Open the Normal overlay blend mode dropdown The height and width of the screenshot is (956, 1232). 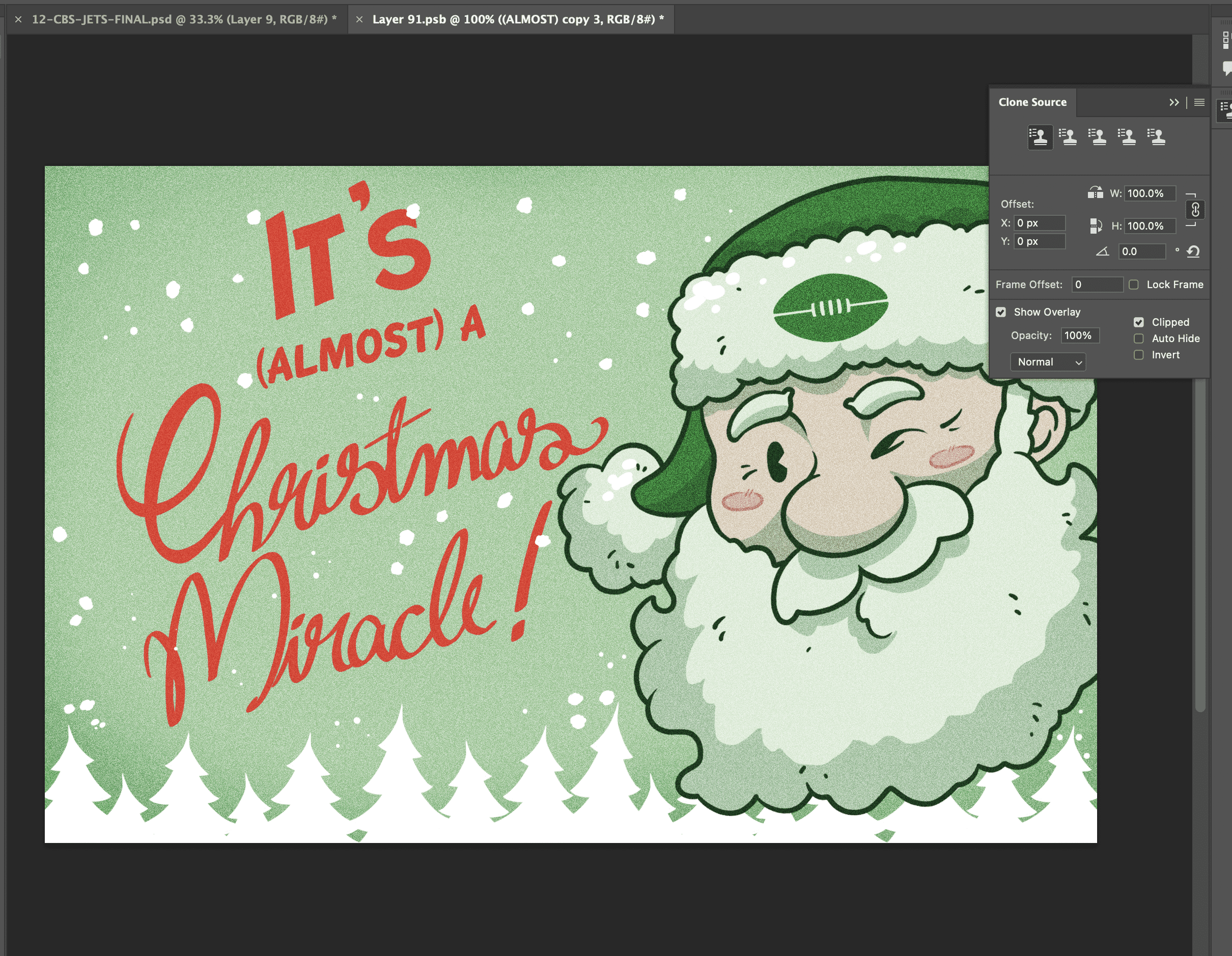(x=1048, y=362)
